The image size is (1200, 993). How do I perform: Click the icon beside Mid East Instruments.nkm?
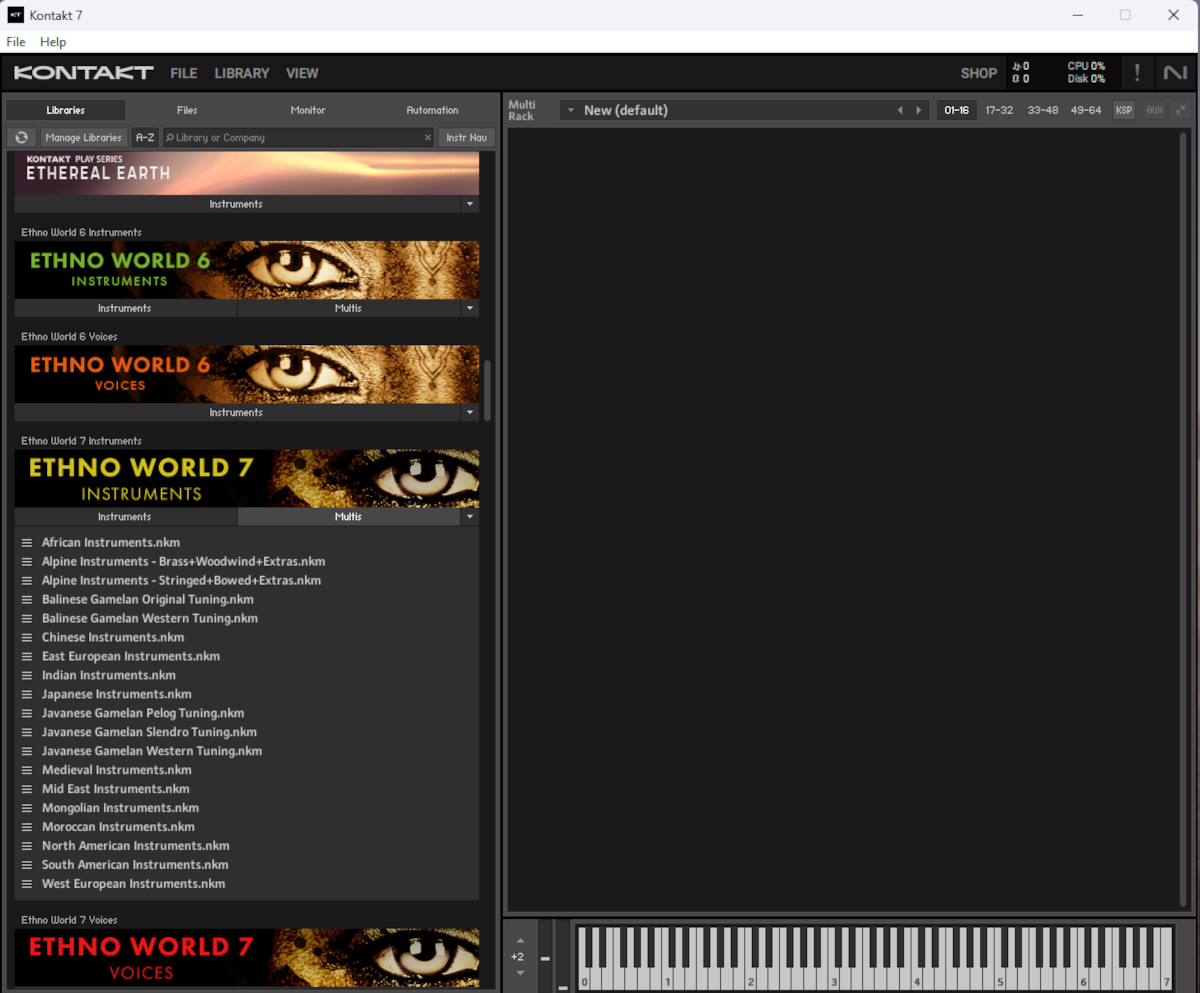(28, 789)
